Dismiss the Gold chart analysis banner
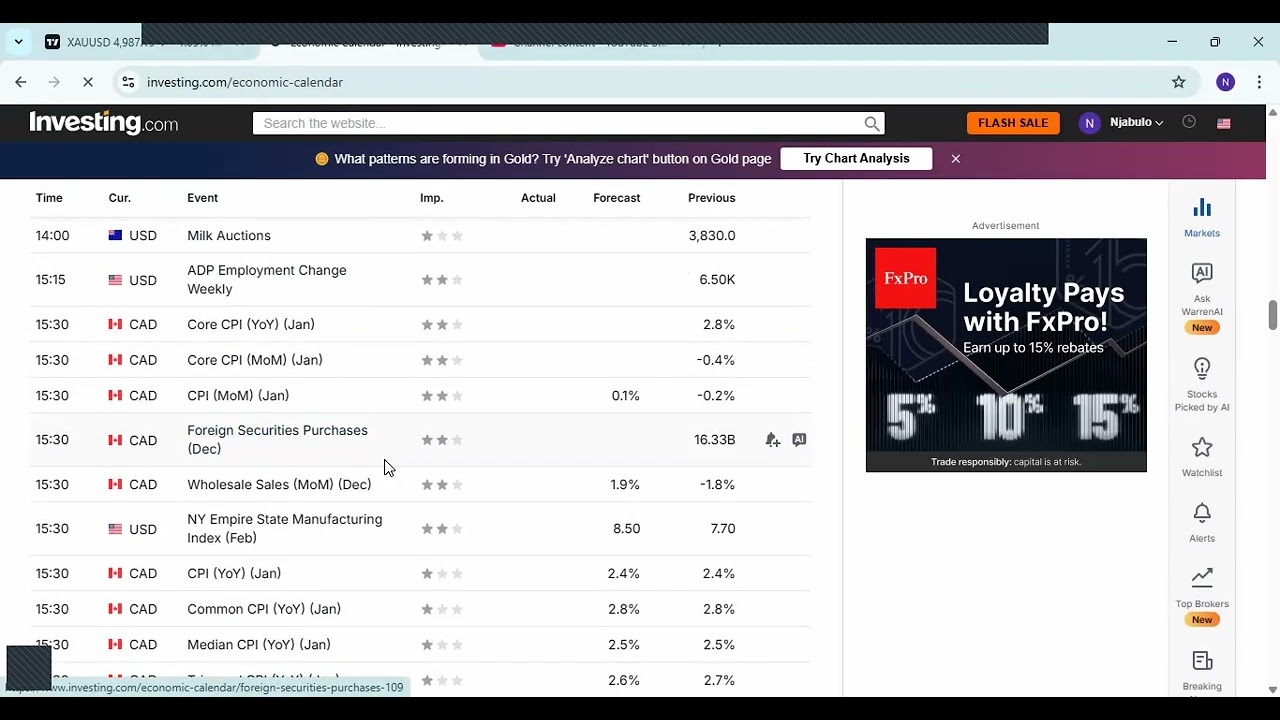The image size is (1280, 720). click(x=956, y=158)
